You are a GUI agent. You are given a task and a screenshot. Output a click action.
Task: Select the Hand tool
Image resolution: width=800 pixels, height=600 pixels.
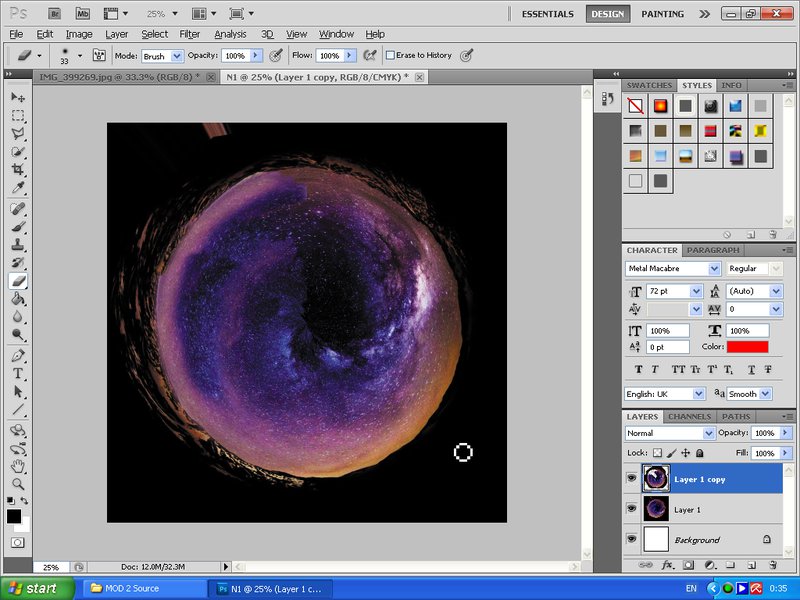coord(18,466)
